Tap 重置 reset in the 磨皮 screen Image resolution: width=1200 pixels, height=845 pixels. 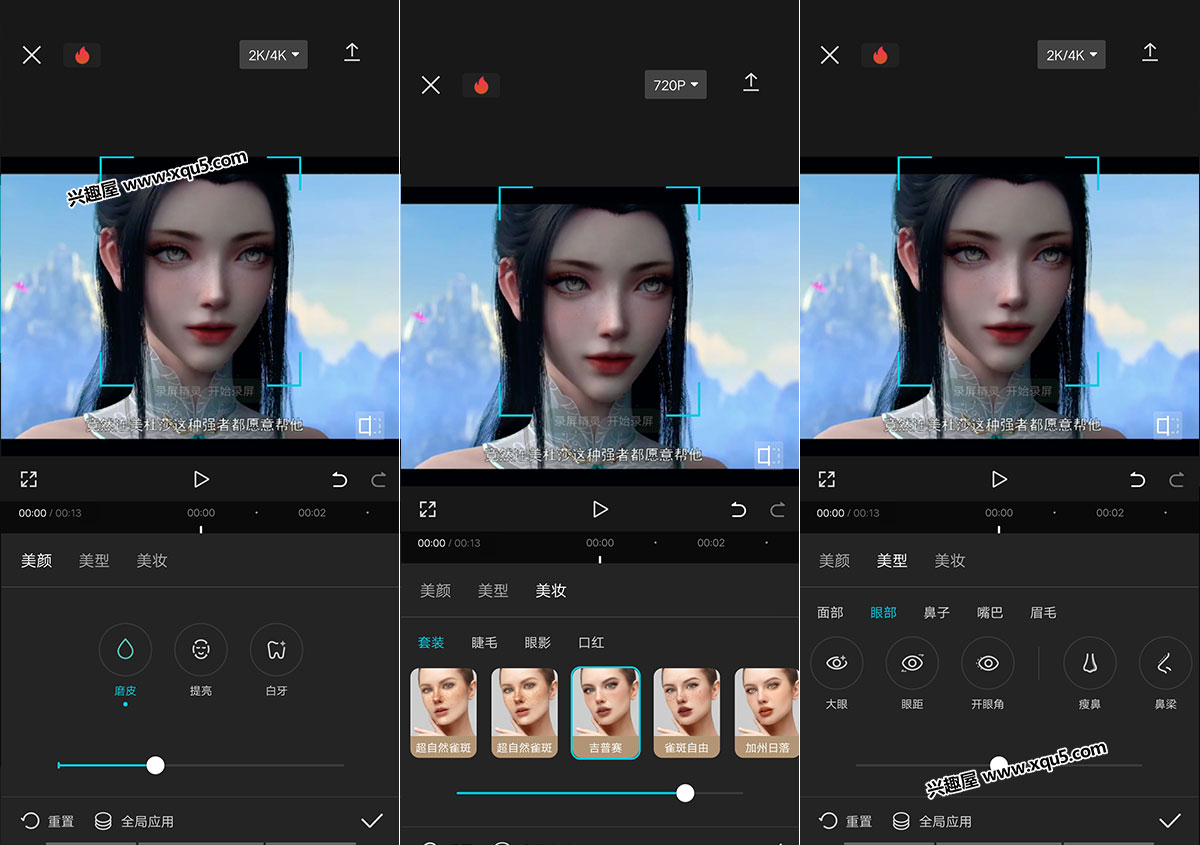48,821
